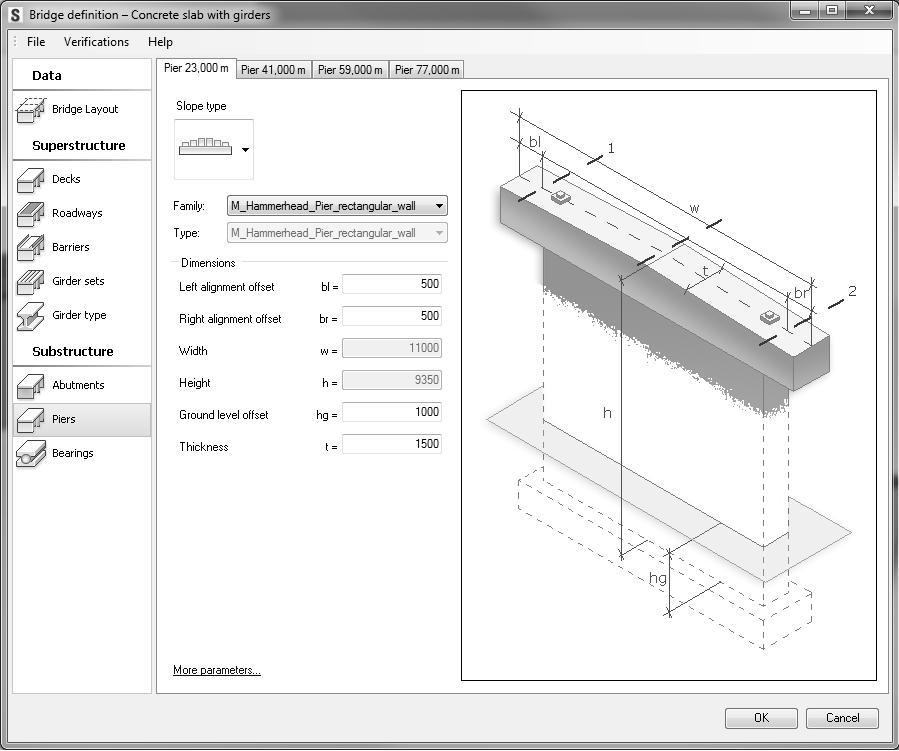This screenshot has width=899, height=751.
Task: Click the Height h field showing 9350
Action: point(392,380)
